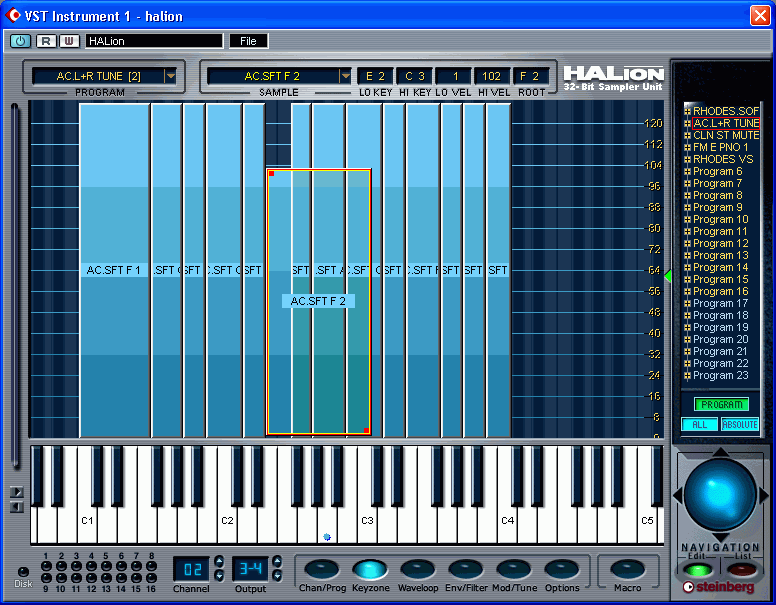Open the Waveloop view button
Image resolution: width=776 pixels, height=605 pixels.
click(x=418, y=569)
